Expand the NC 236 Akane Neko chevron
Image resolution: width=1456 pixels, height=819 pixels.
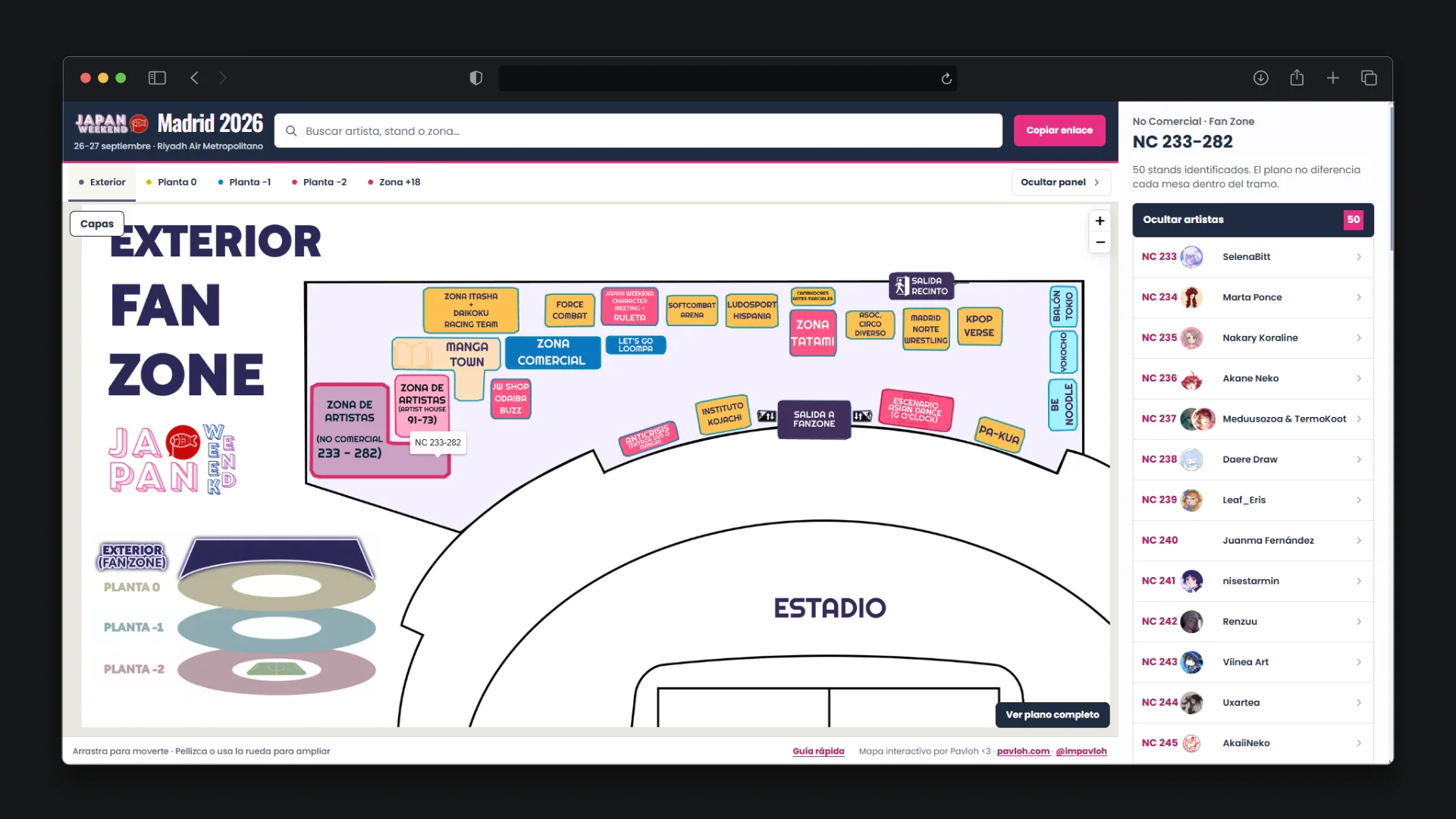(1358, 378)
